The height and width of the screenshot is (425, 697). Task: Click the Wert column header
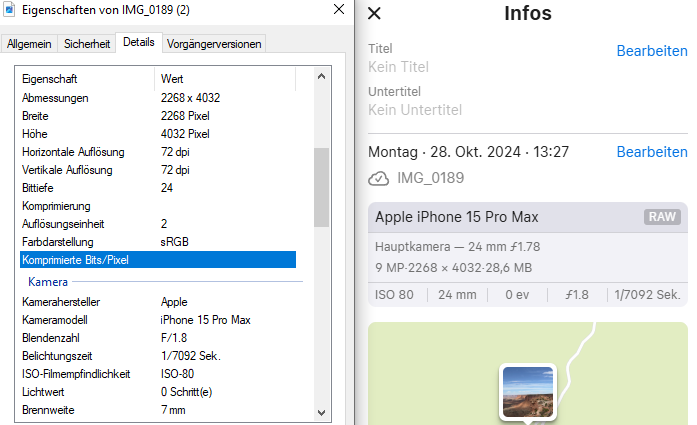[x=225, y=78]
